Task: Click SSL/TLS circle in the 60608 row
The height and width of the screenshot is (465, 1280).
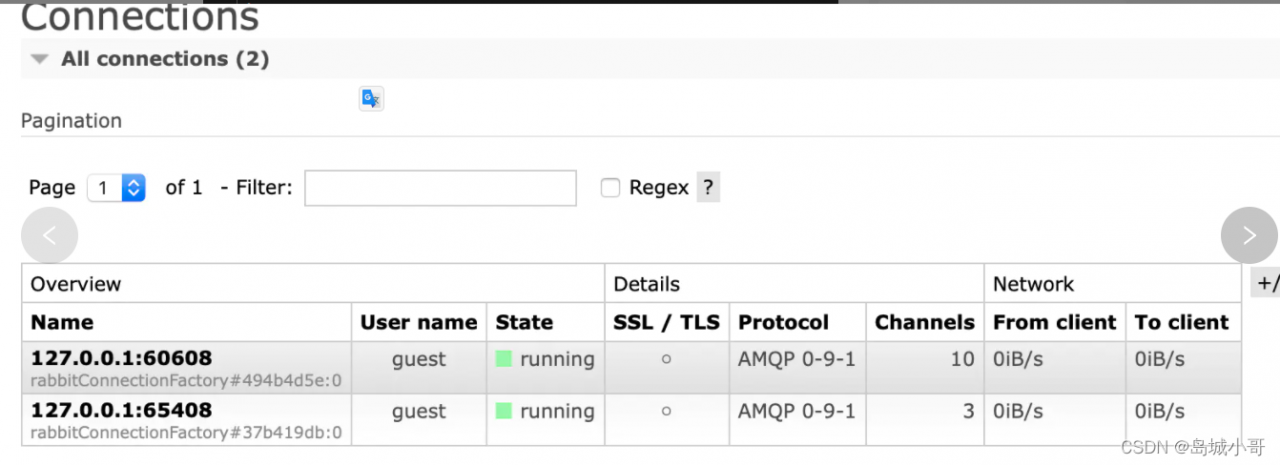Action: pyautogui.click(x=666, y=359)
